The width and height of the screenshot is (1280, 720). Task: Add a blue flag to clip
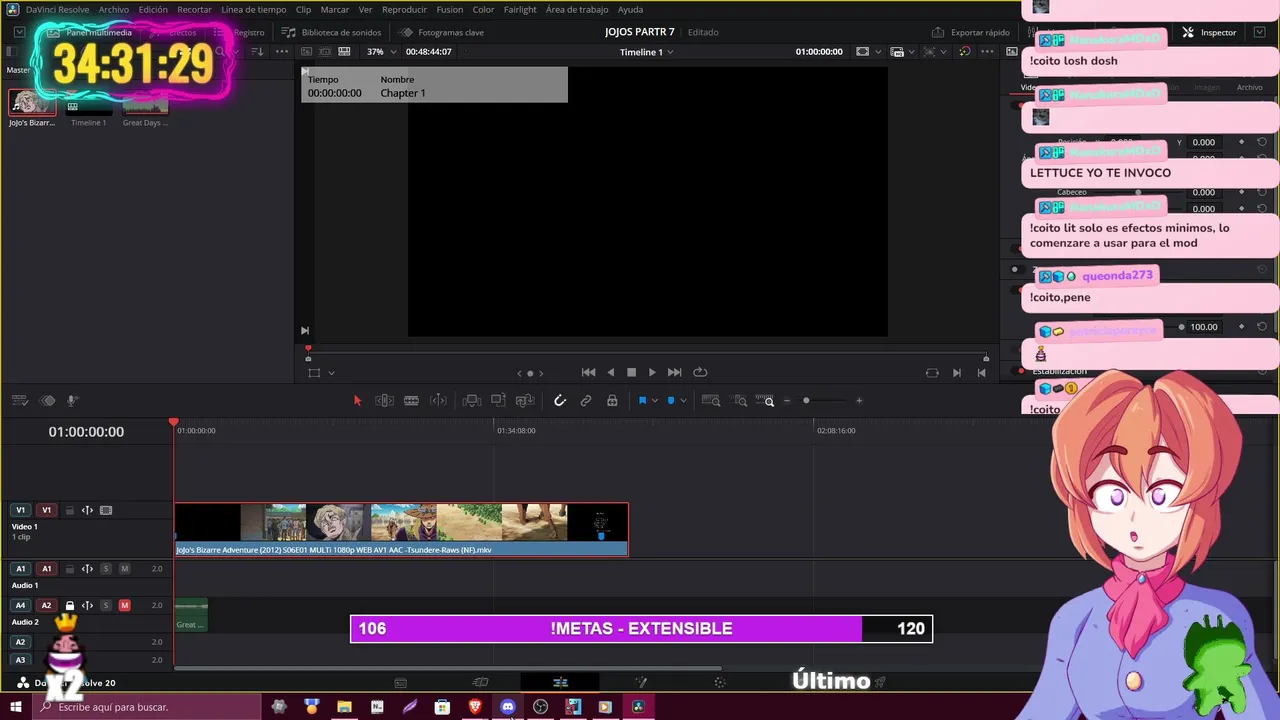[x=642, y=401]
